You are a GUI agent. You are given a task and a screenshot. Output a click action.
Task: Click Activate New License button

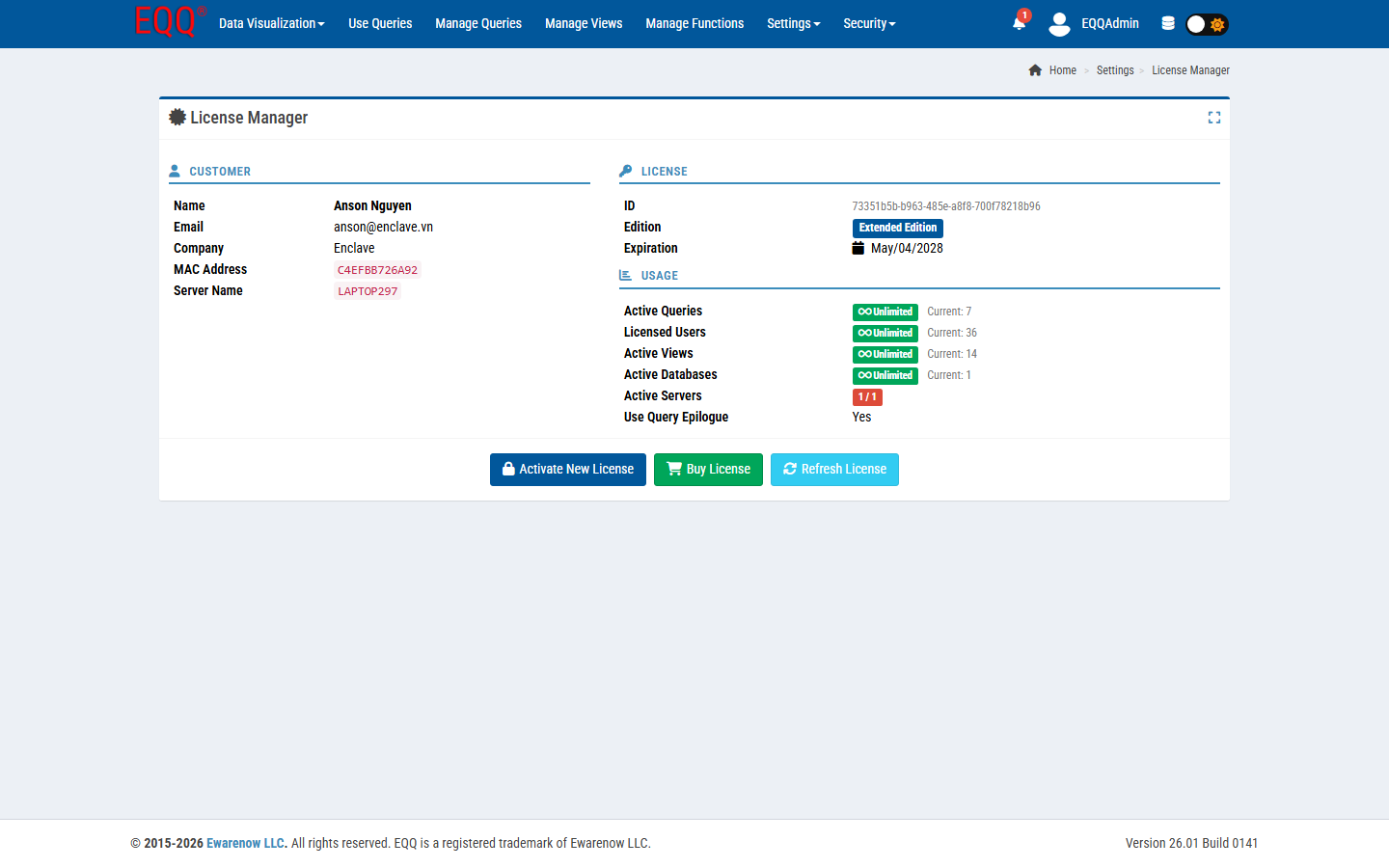tap(568, 470)
